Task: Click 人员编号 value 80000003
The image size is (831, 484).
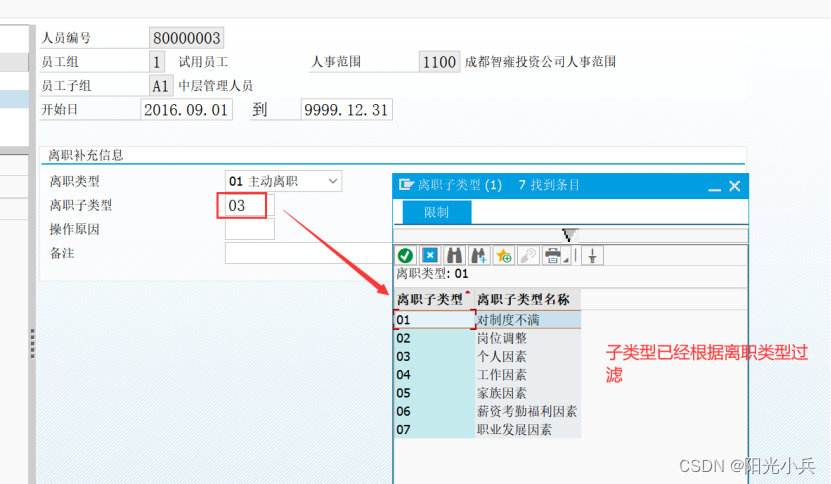Action: [x=187, y=38]
